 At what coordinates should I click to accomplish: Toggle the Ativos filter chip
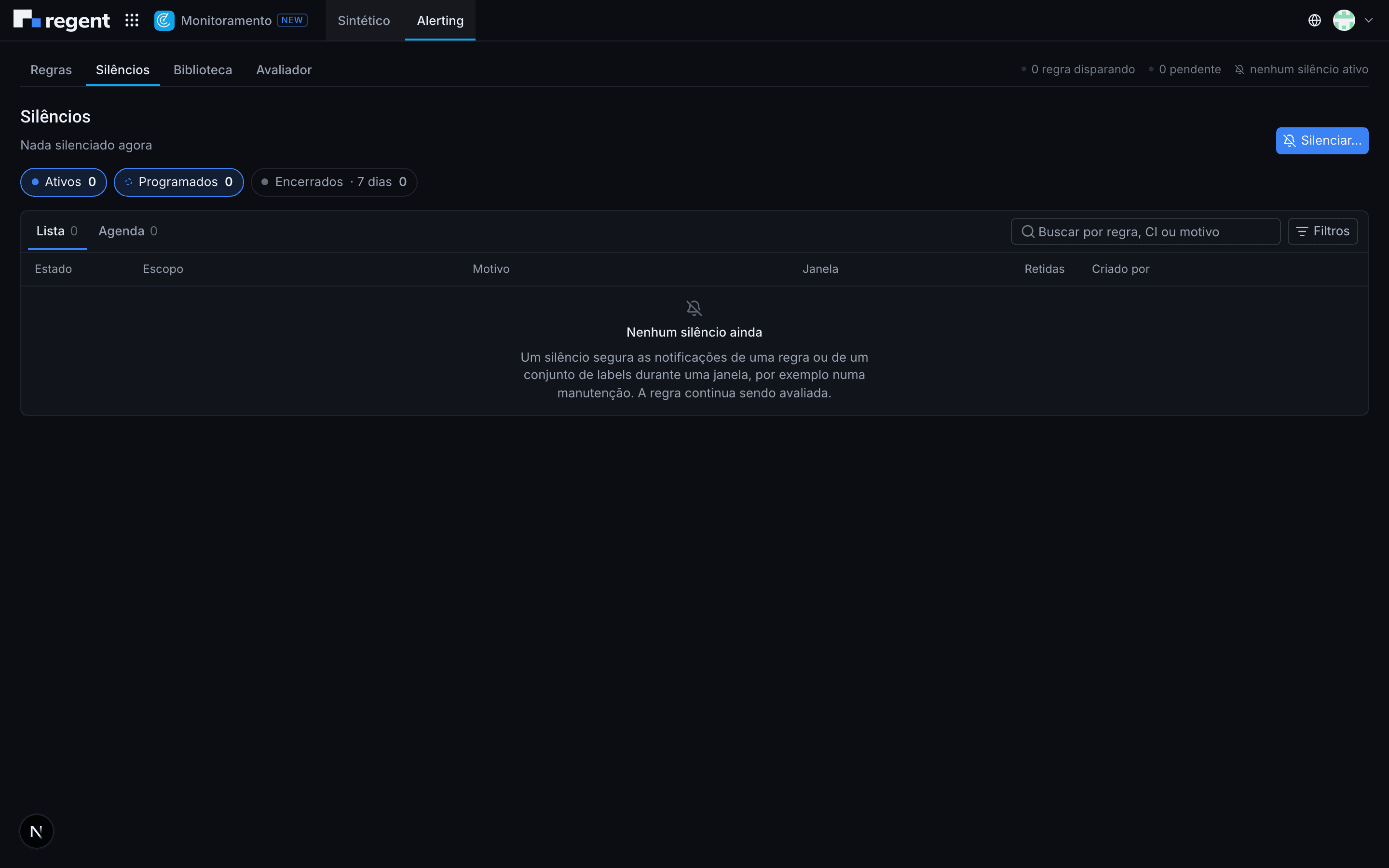coord(64,182)
